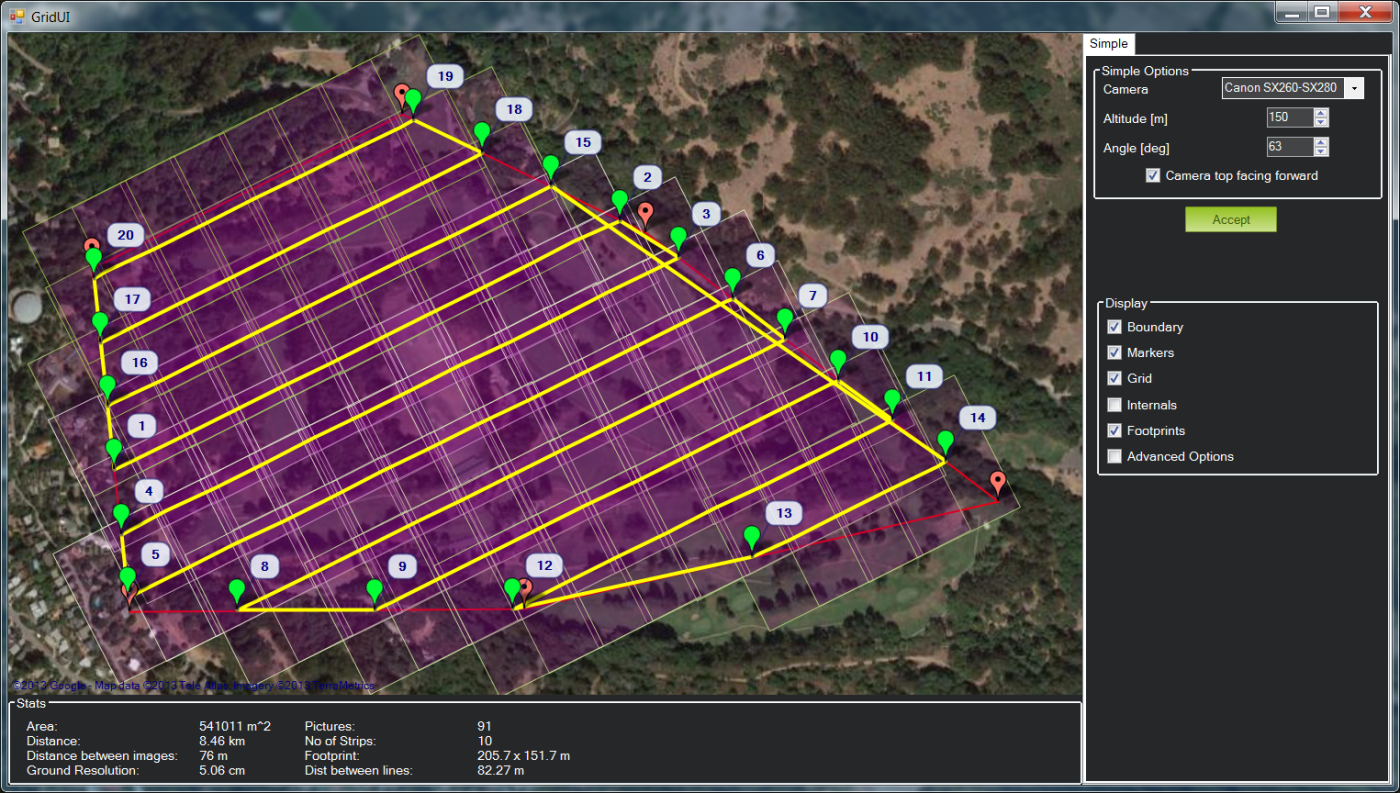Click the red boundary marker near waypoint 2
The width and height of the screenshot is (1400, 793).
coord(646,216)
